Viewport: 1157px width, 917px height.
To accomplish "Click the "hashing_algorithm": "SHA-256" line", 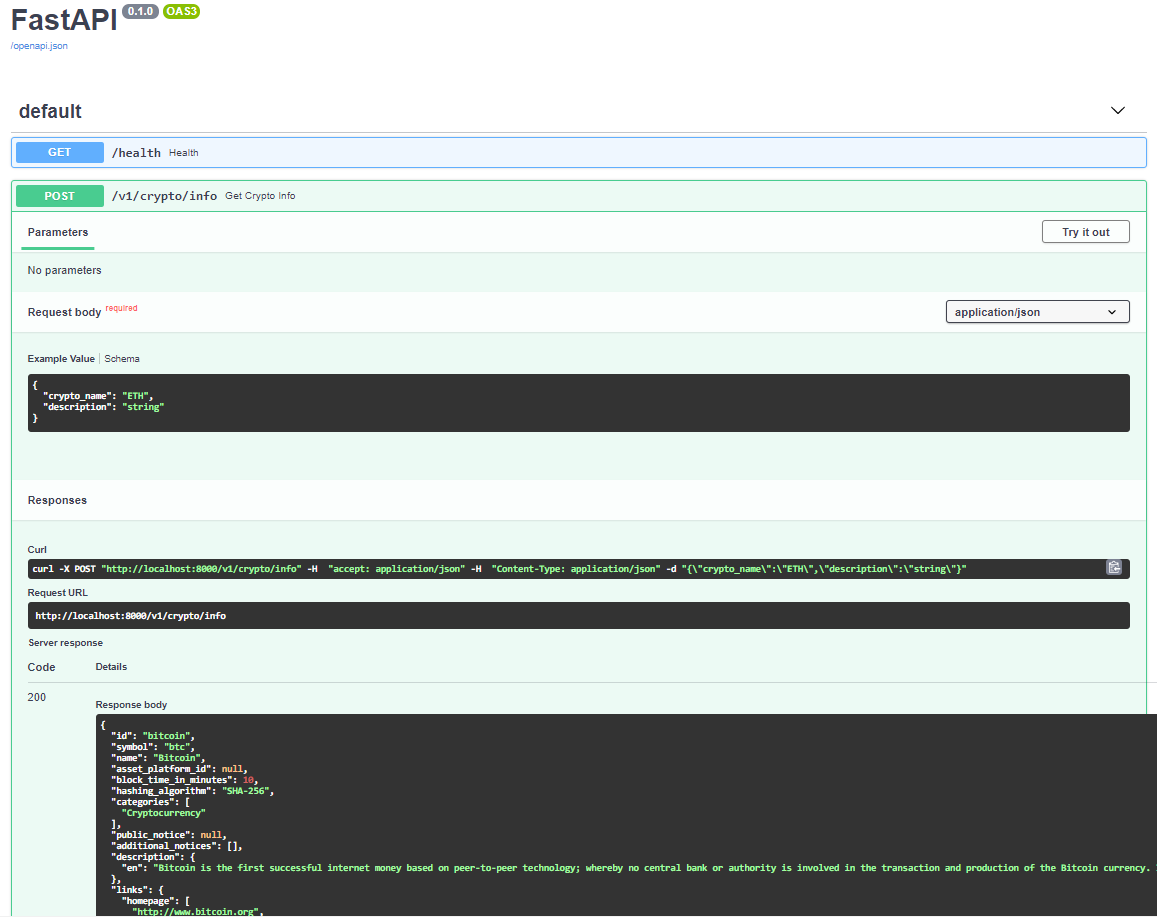I will click(193, 791).
